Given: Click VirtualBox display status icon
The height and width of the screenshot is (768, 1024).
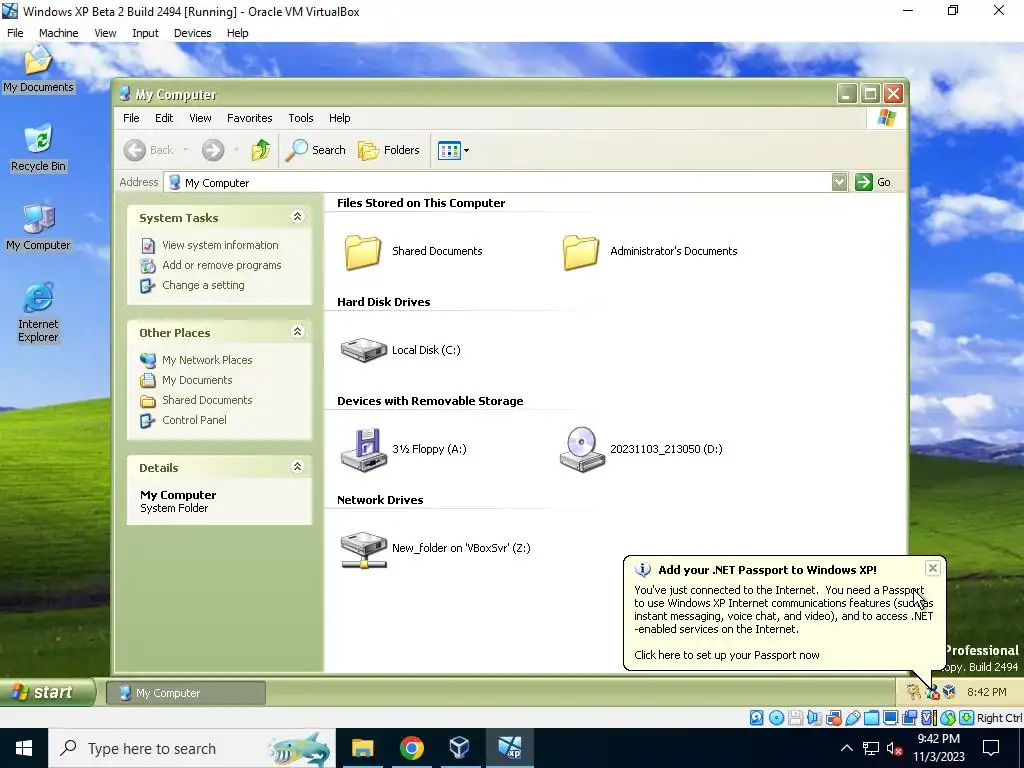Looking at the screenshot, I should [890, 718].
